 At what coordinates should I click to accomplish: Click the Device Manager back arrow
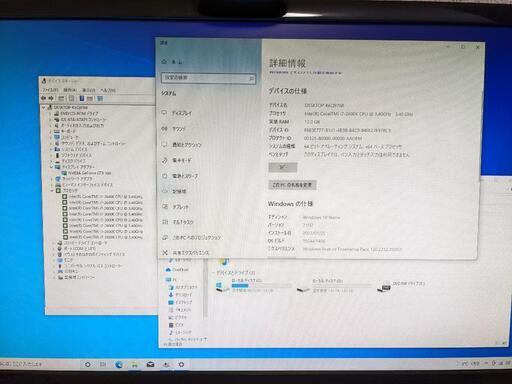(43, 98)
